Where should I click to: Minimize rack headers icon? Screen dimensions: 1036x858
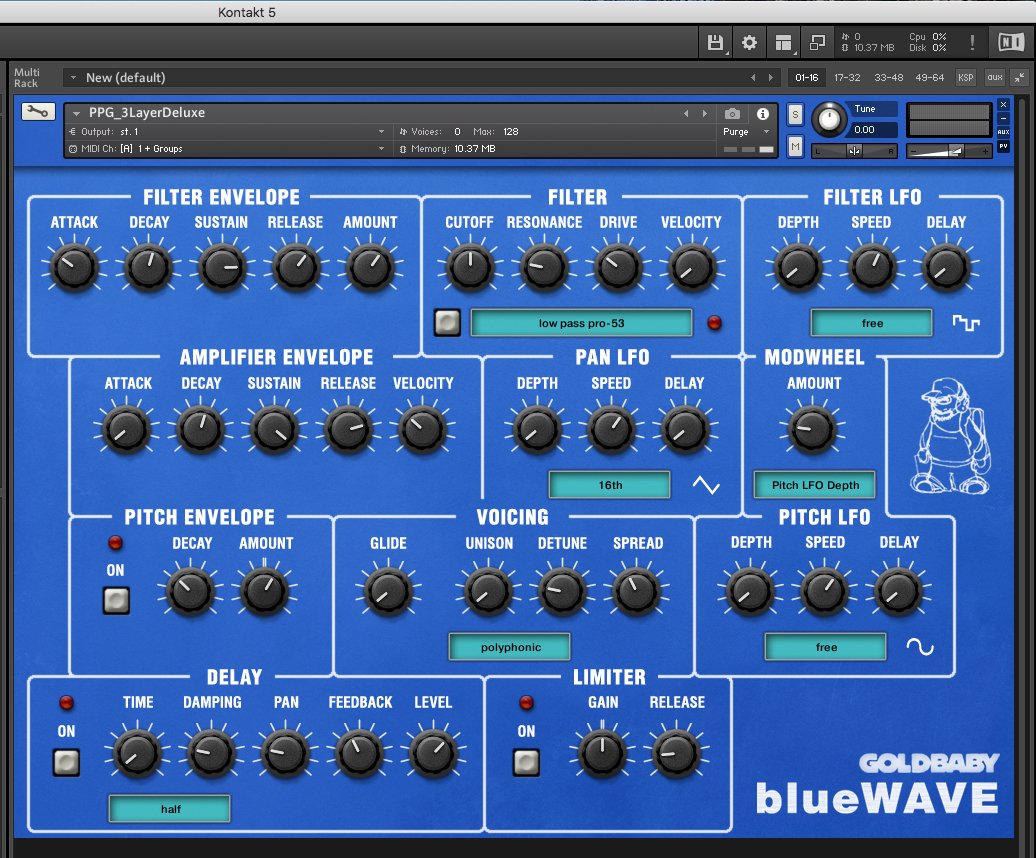pos(1019,77)
